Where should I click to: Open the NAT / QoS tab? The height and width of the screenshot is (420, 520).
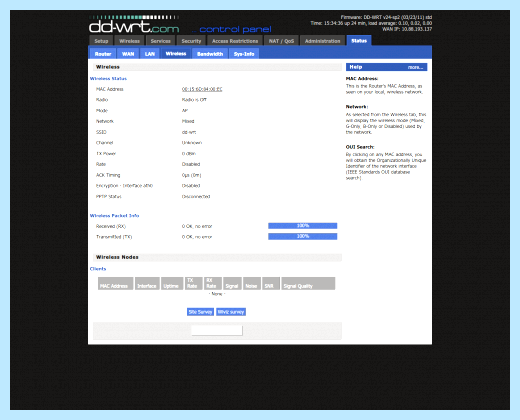point(281,41)
